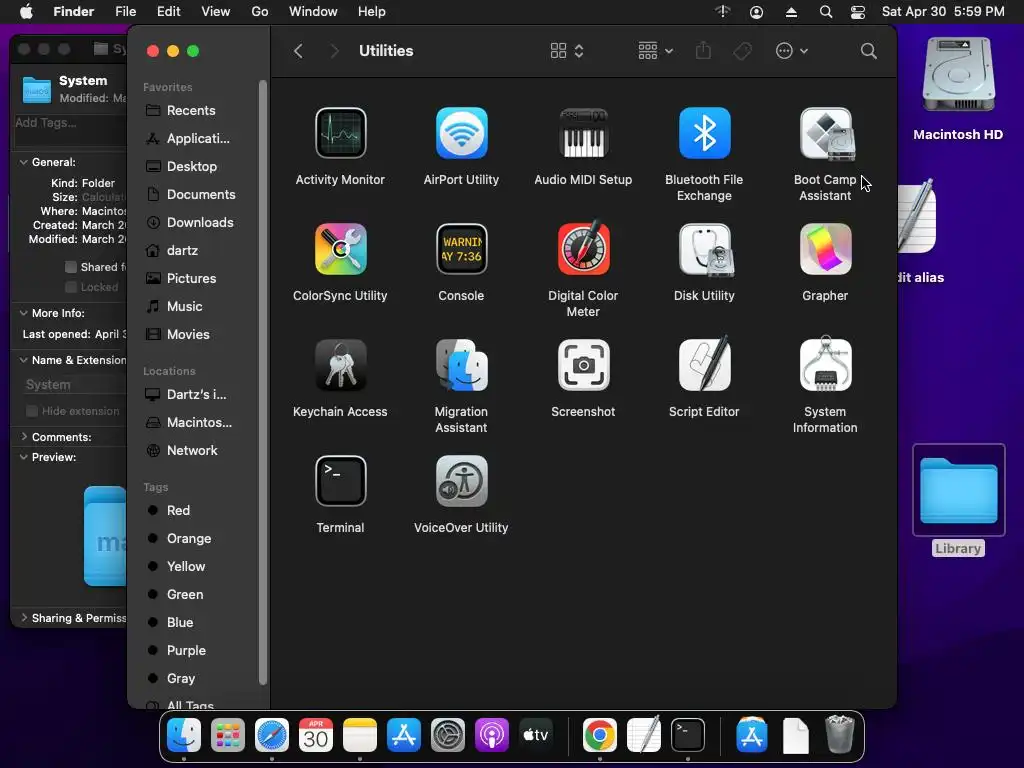The image size is (1024, 768).
Task: Select the Console app icon
Action: (x=461, y=249)
